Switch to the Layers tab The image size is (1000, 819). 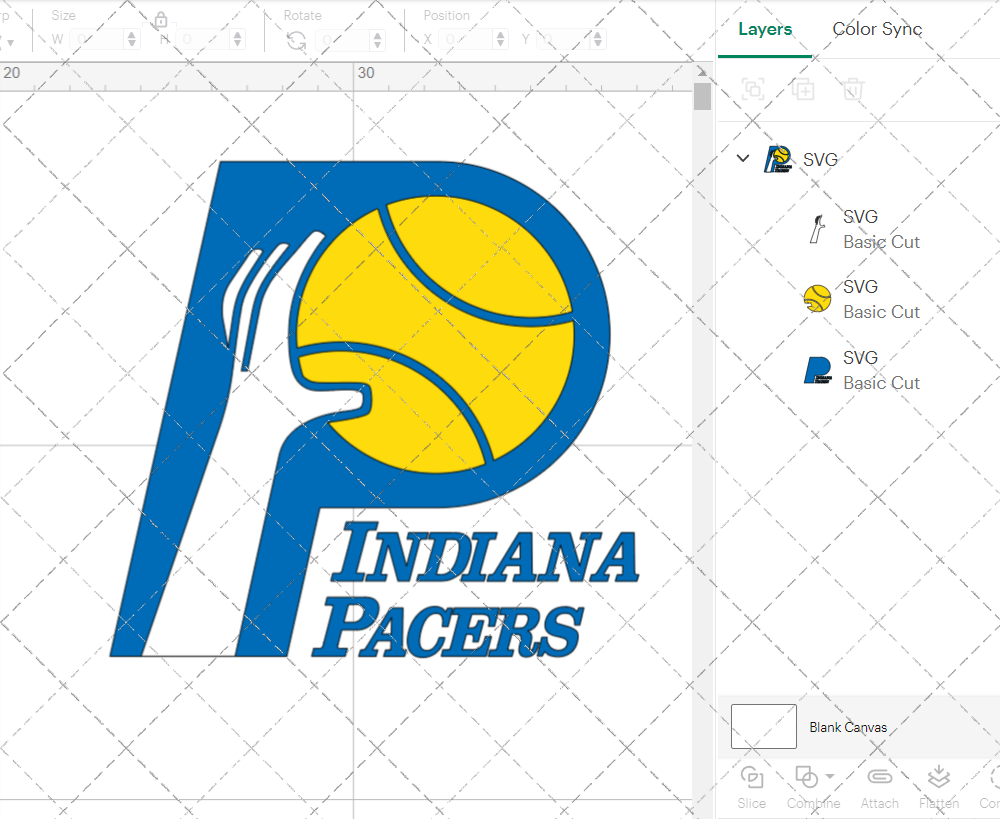tap(765, 29)
